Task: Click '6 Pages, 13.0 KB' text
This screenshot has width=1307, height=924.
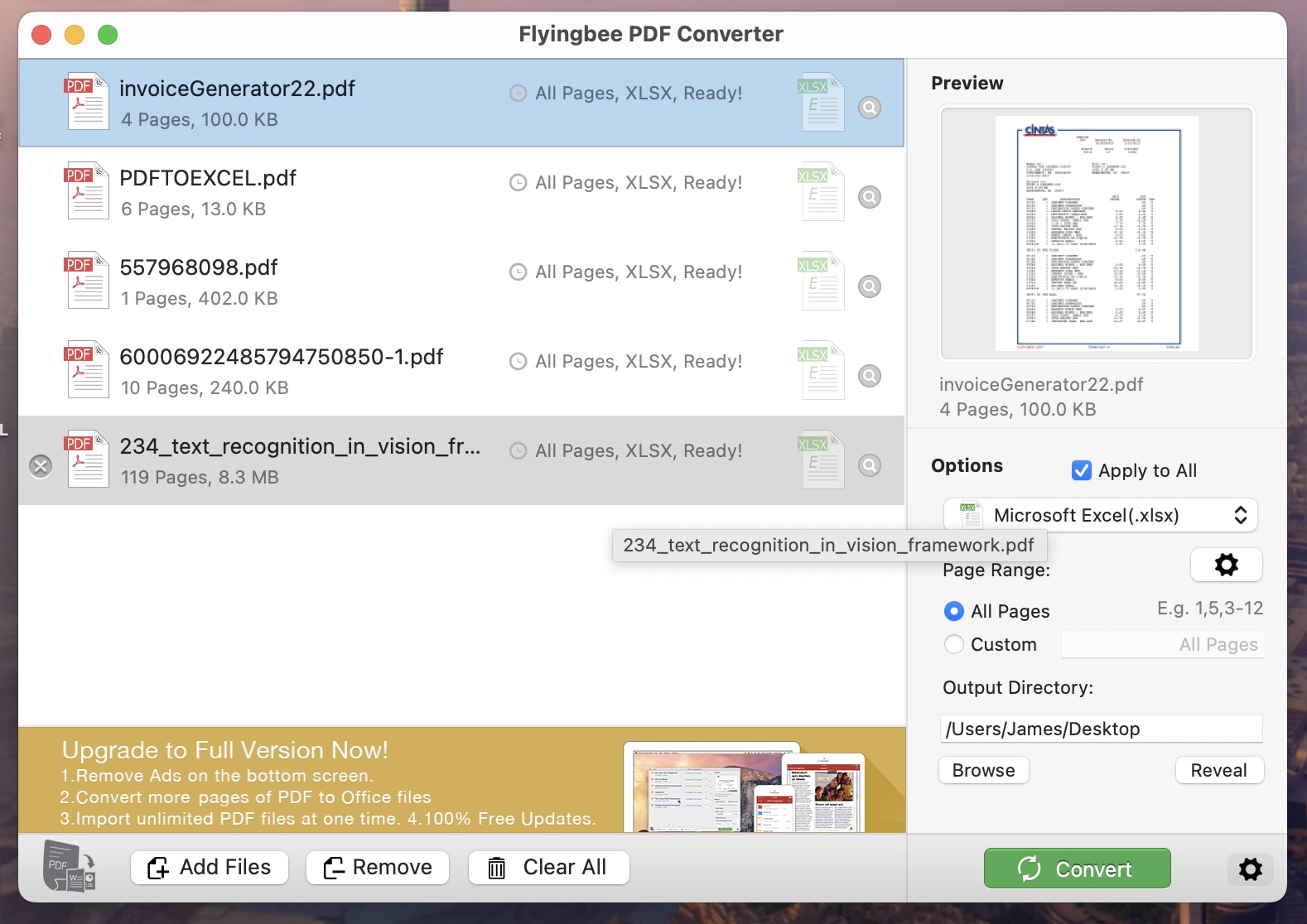Action: [x=194, y=209]
